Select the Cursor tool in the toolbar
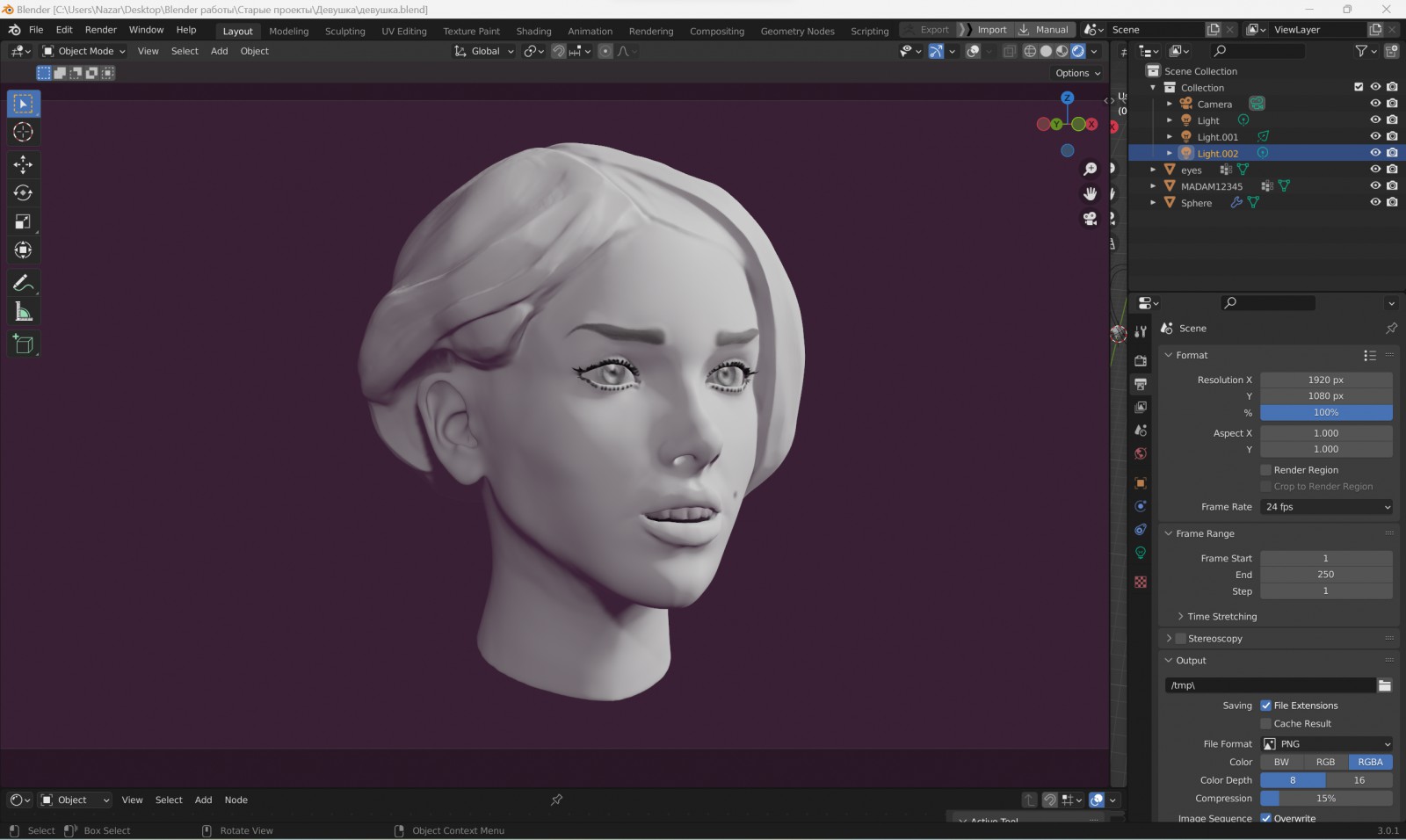The height and width of the screenshot is (840, 1406). (x=24, y=133)
